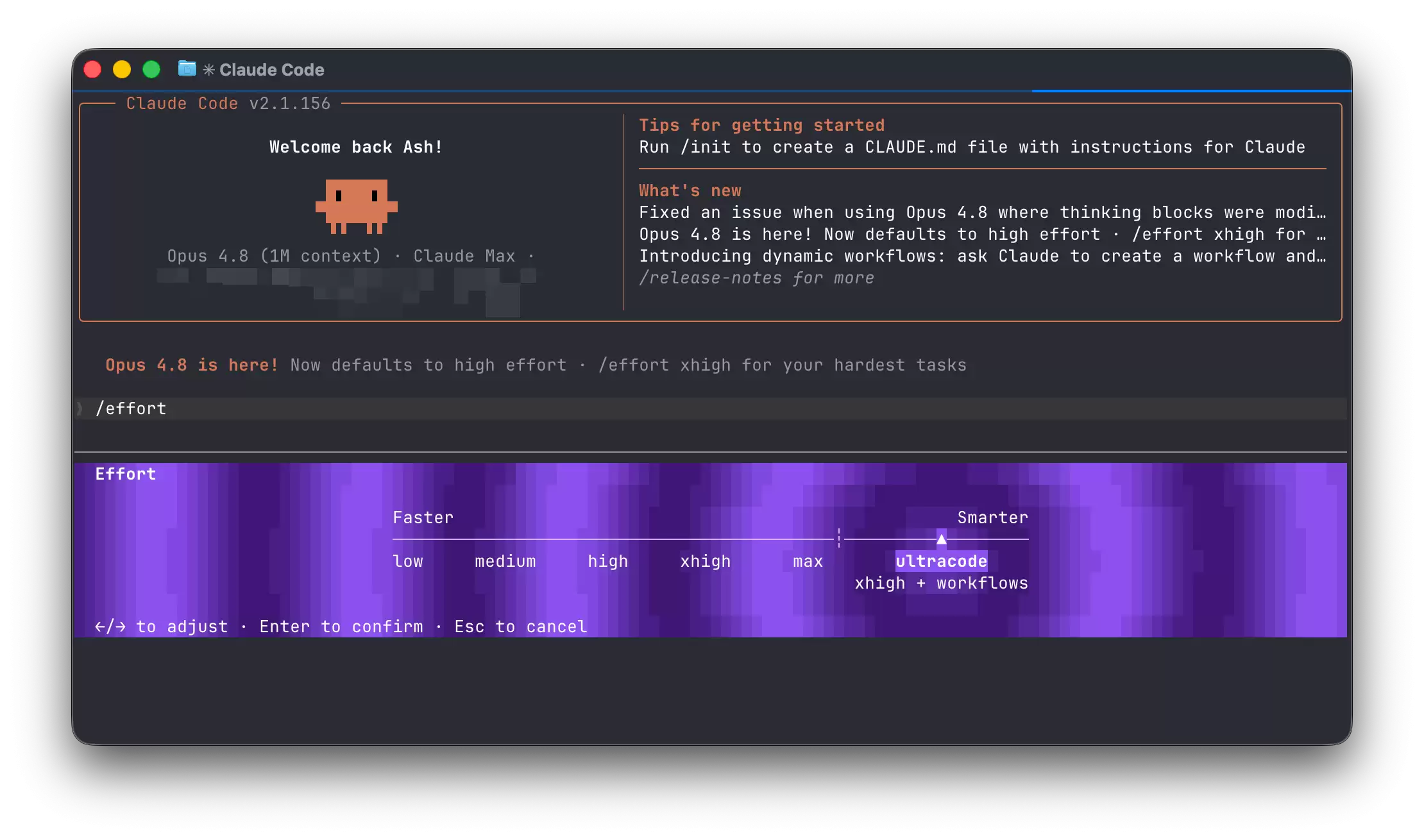
Task: Click the /effort command input line
Action: click(711, 408)
